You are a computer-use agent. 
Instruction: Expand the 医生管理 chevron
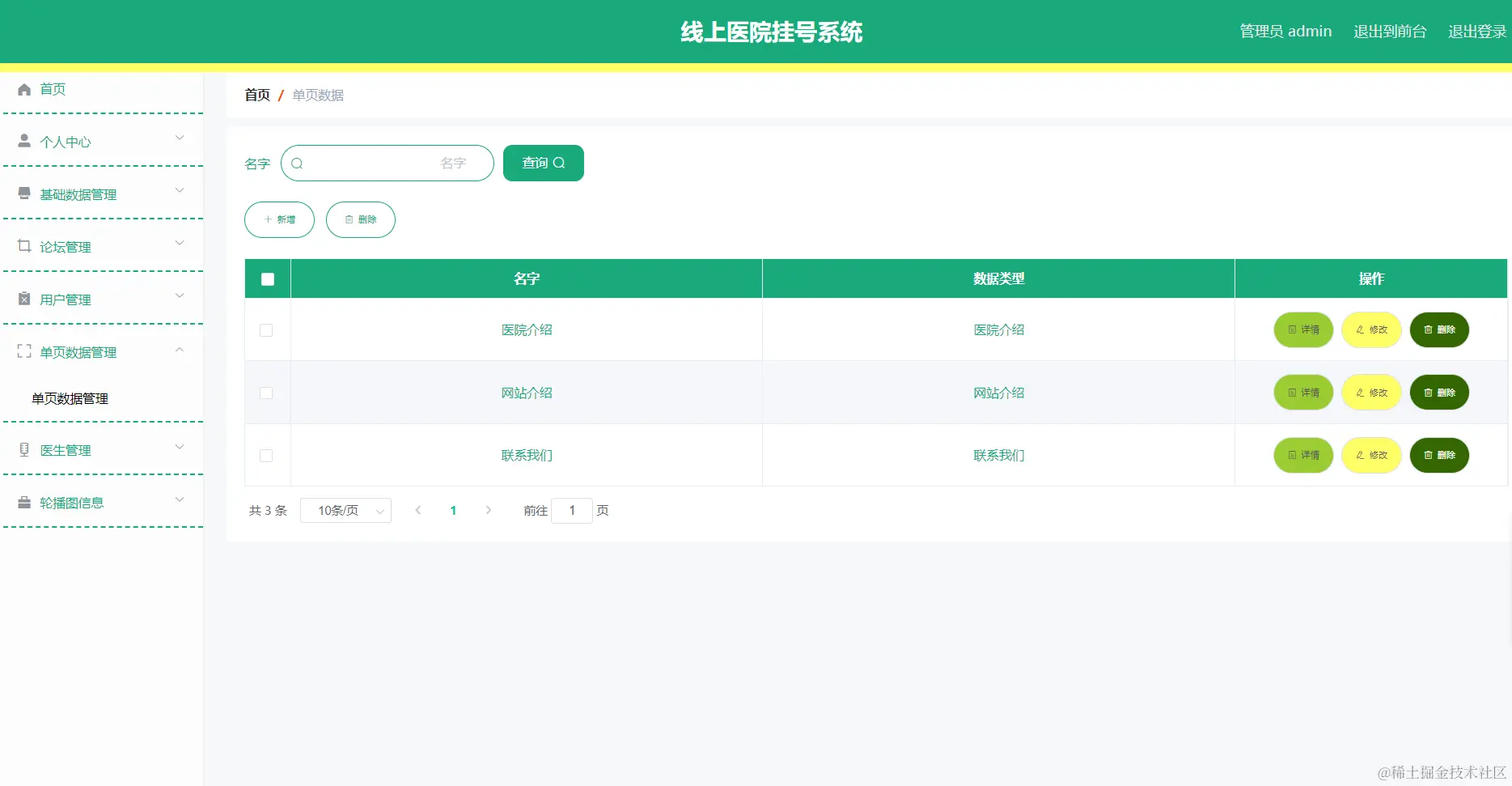tap(180, 447)
